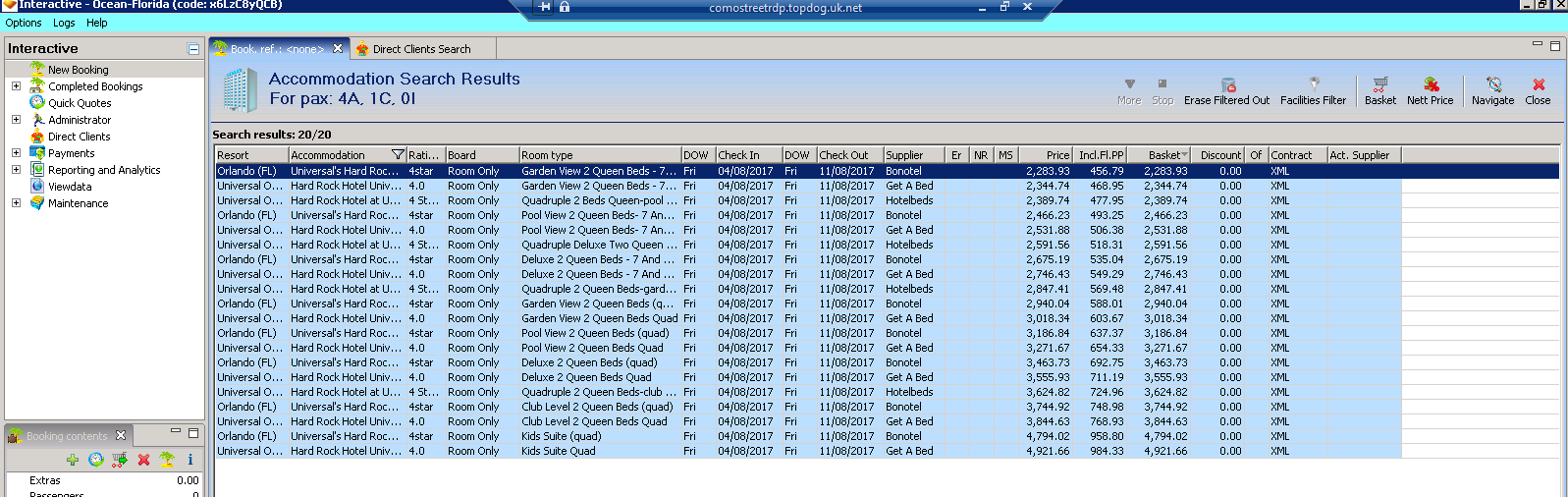1568x497 pixels.
Task: Sort by the Room type column header
Action: 600,155
